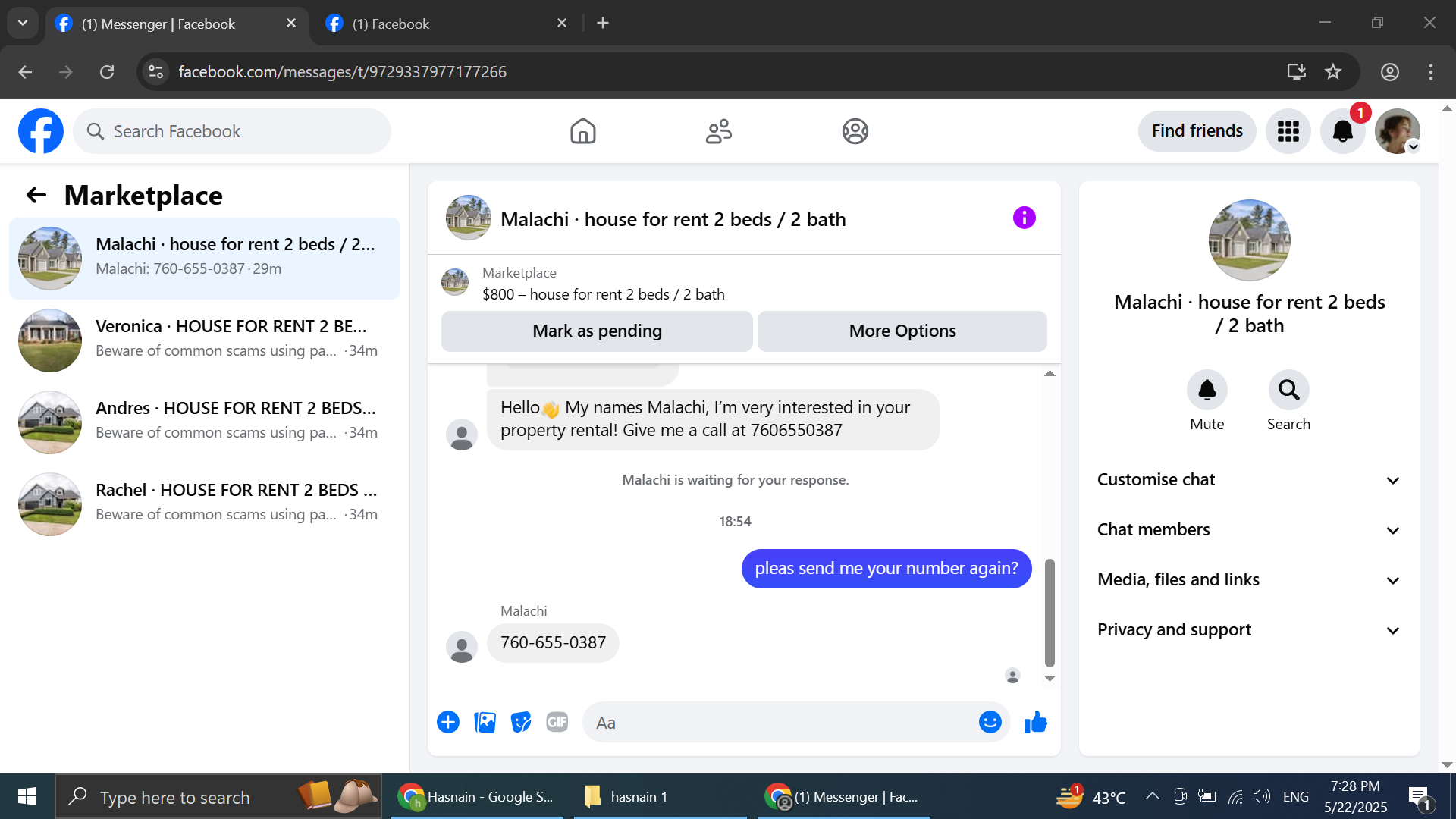This screenshot has width=1456, height=819.
Task: Click More Options button
Action: coord(902,331)
